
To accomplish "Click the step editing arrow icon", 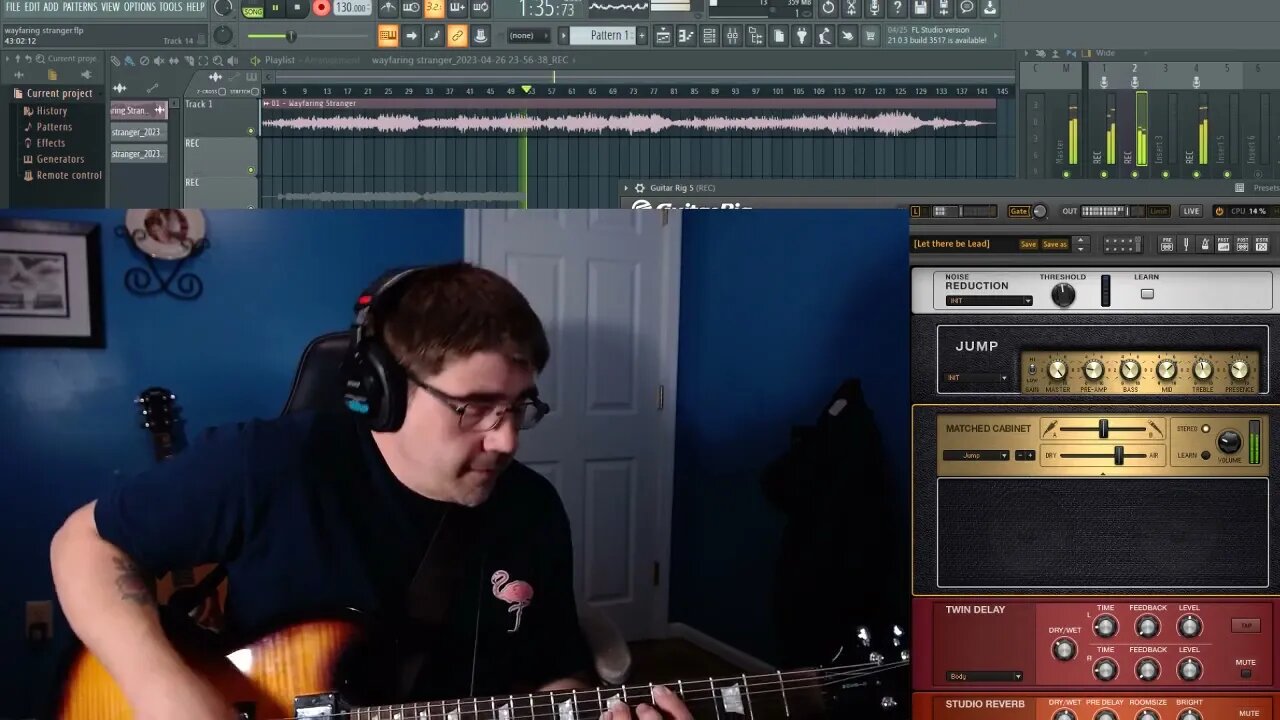I will point(411,36).
